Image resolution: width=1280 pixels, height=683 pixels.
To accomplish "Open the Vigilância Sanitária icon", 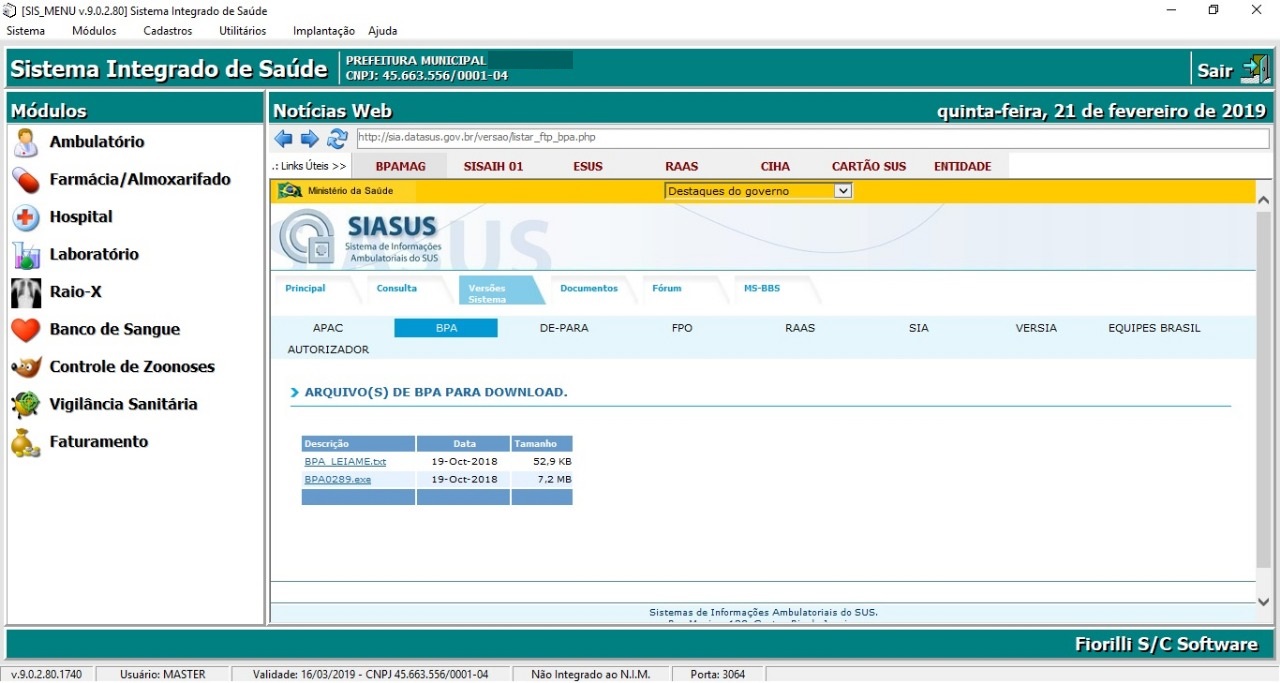I will [26, 405].
